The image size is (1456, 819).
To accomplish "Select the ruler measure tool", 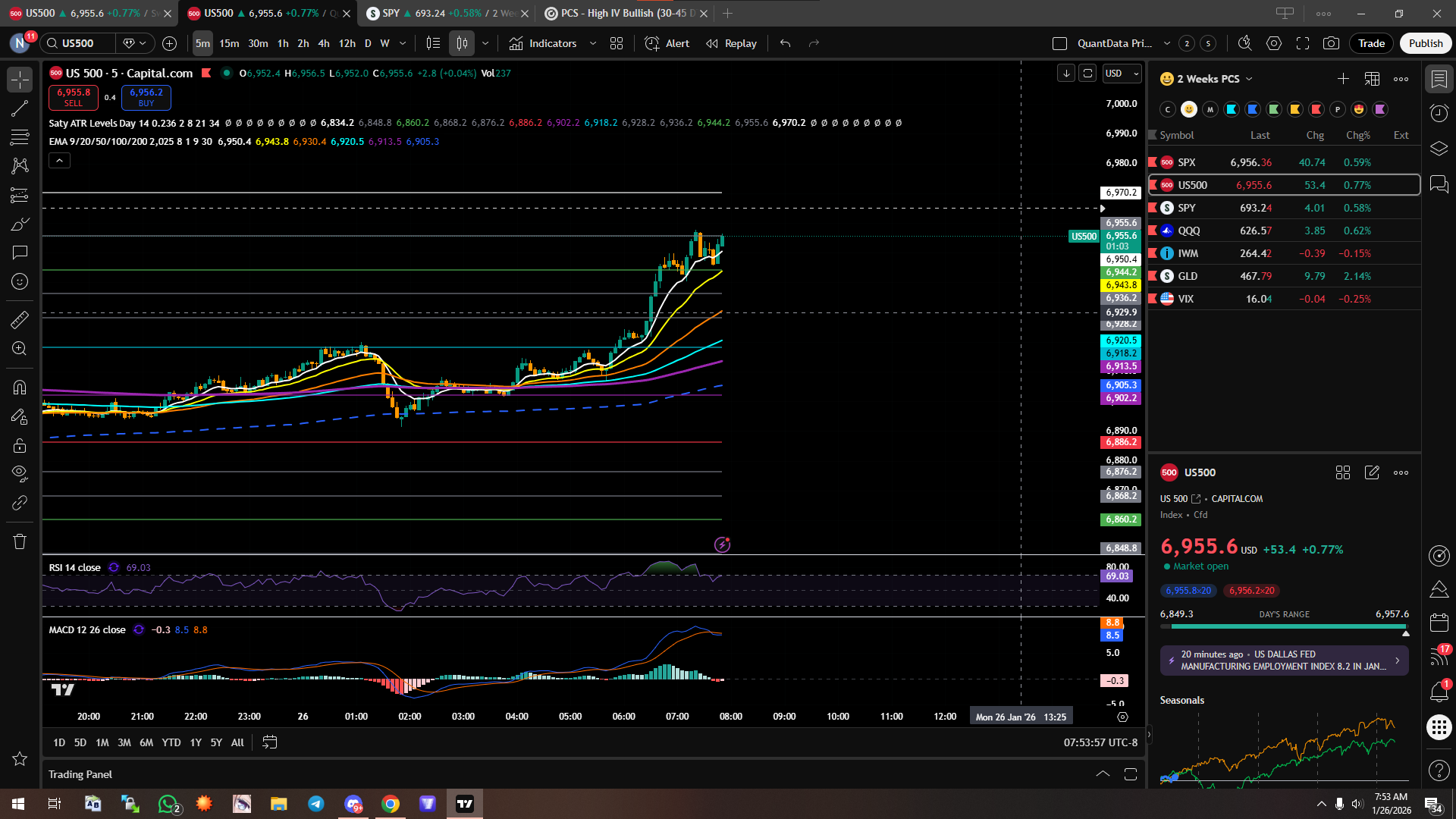I will (x=20, y=320).
